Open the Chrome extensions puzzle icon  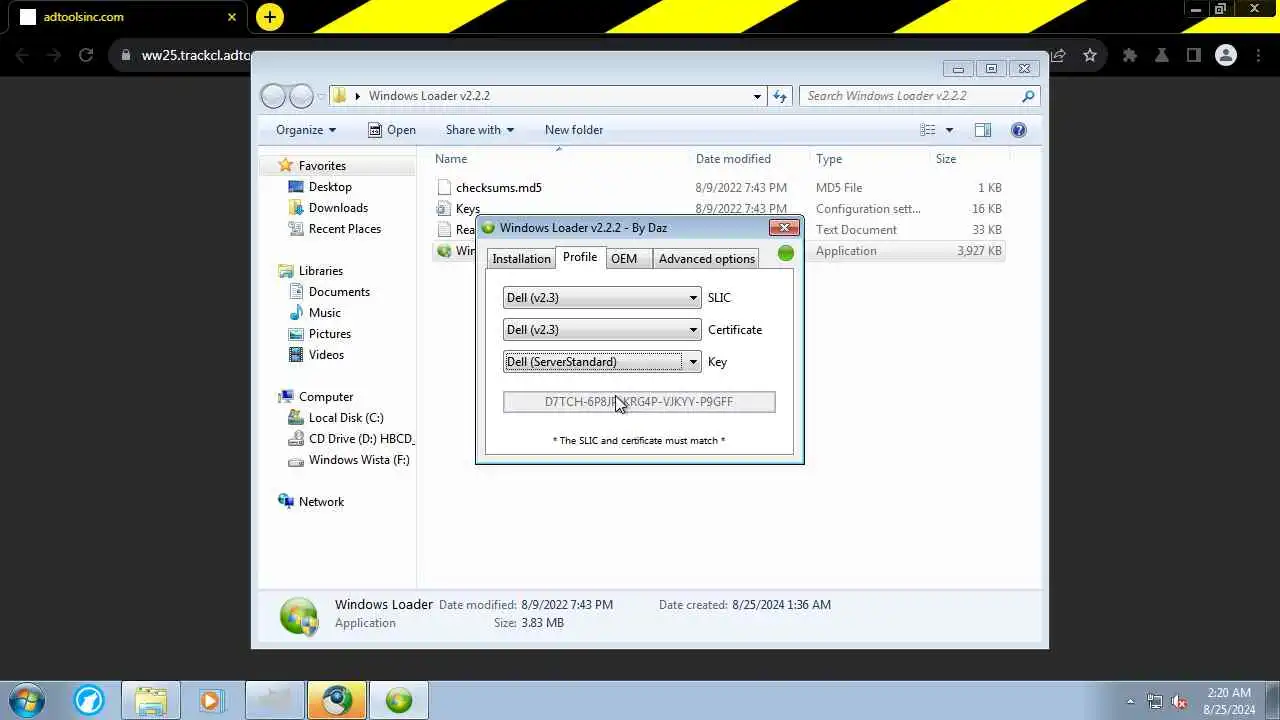[1130, 56]
